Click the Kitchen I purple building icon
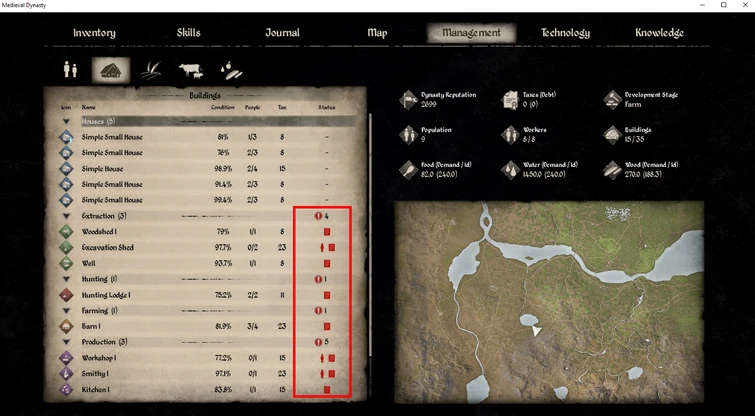Screen dimensions: 755x416 66,389
